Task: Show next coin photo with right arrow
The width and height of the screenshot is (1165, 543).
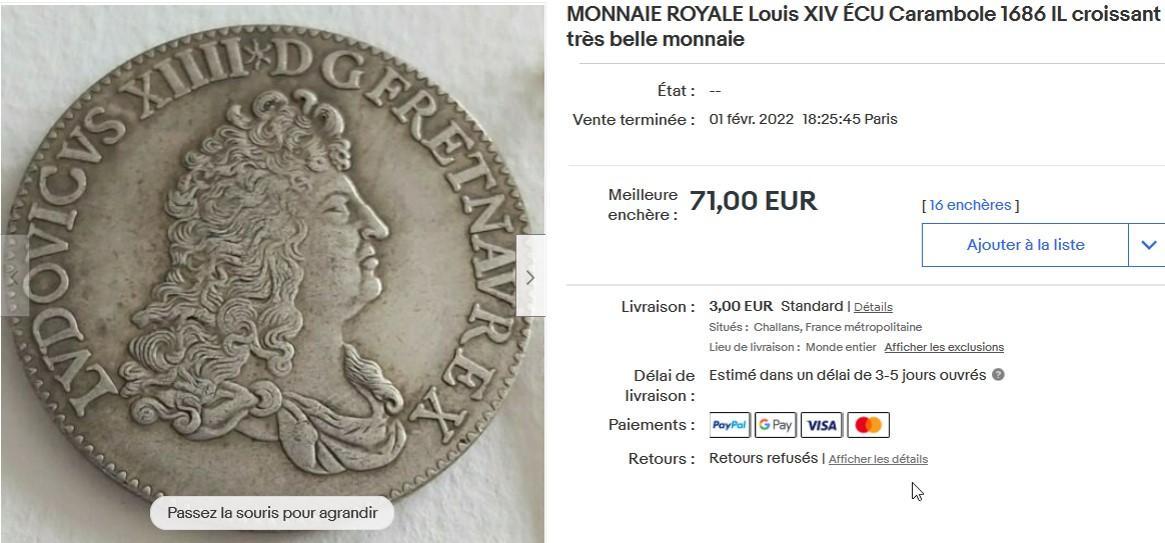Action: coord(530,276)
